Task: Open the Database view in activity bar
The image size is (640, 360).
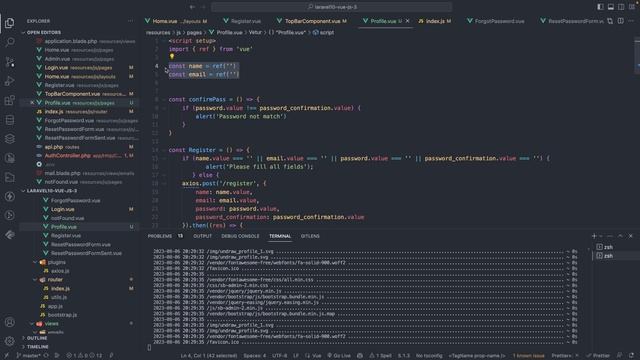Action: 9,120
